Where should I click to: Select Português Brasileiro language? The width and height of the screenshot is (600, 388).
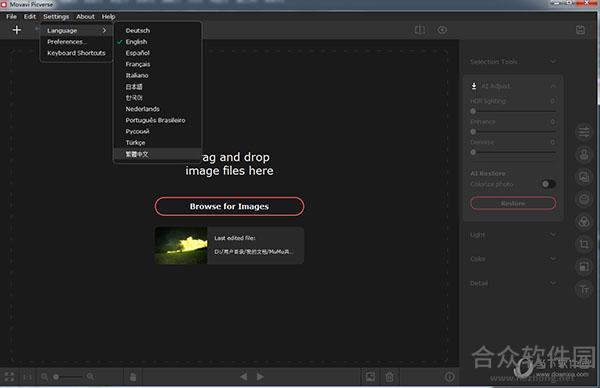pyautogui.click(x=157, y=120)
